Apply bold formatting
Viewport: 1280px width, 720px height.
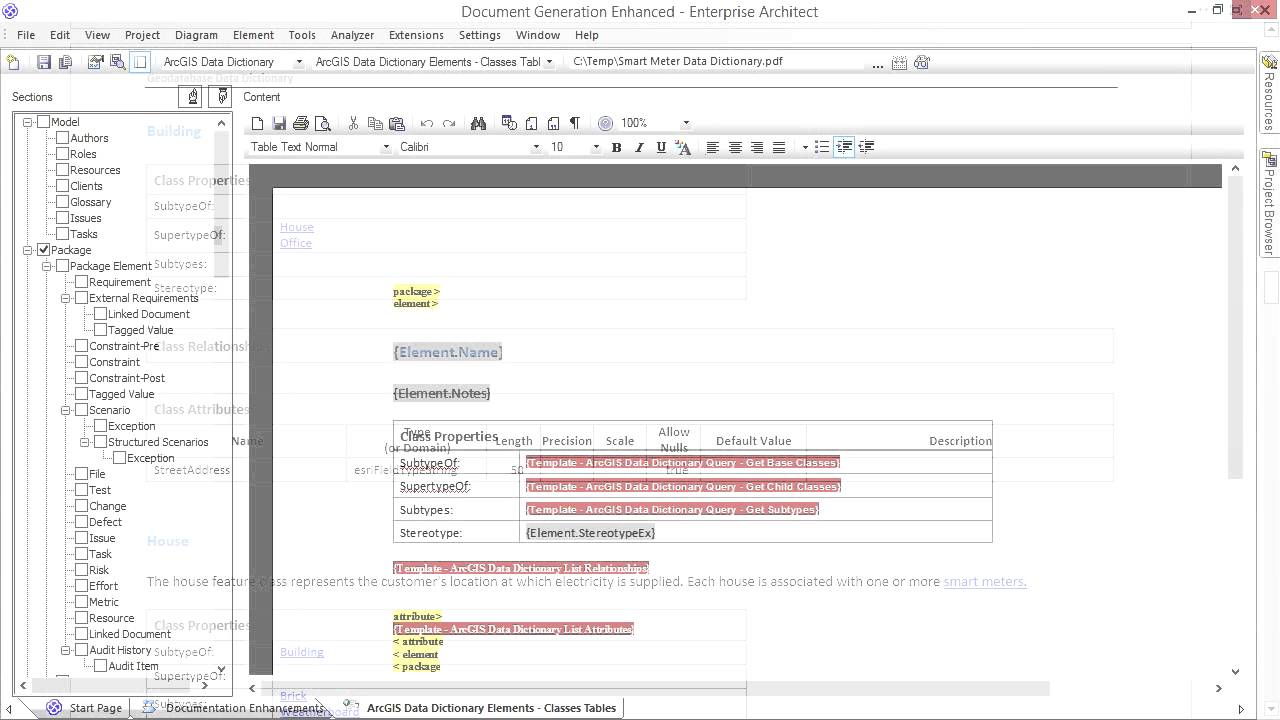[x=616, y=147]
